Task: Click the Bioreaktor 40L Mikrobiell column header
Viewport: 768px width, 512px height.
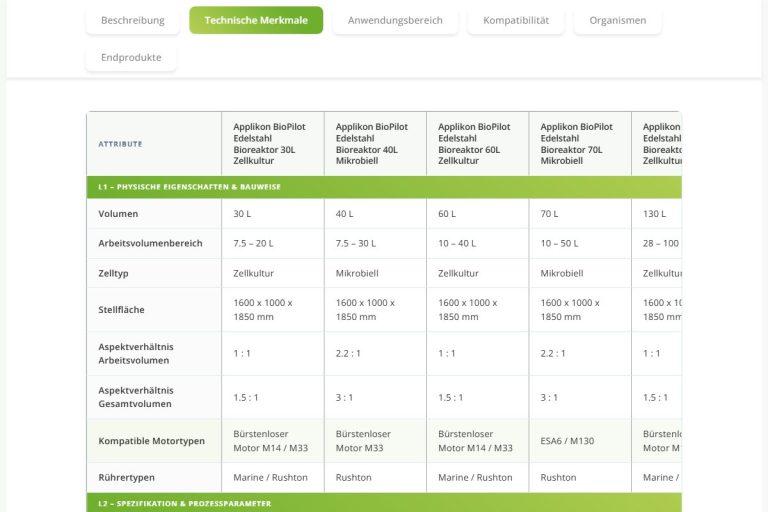Action: (x=375, y=144)
